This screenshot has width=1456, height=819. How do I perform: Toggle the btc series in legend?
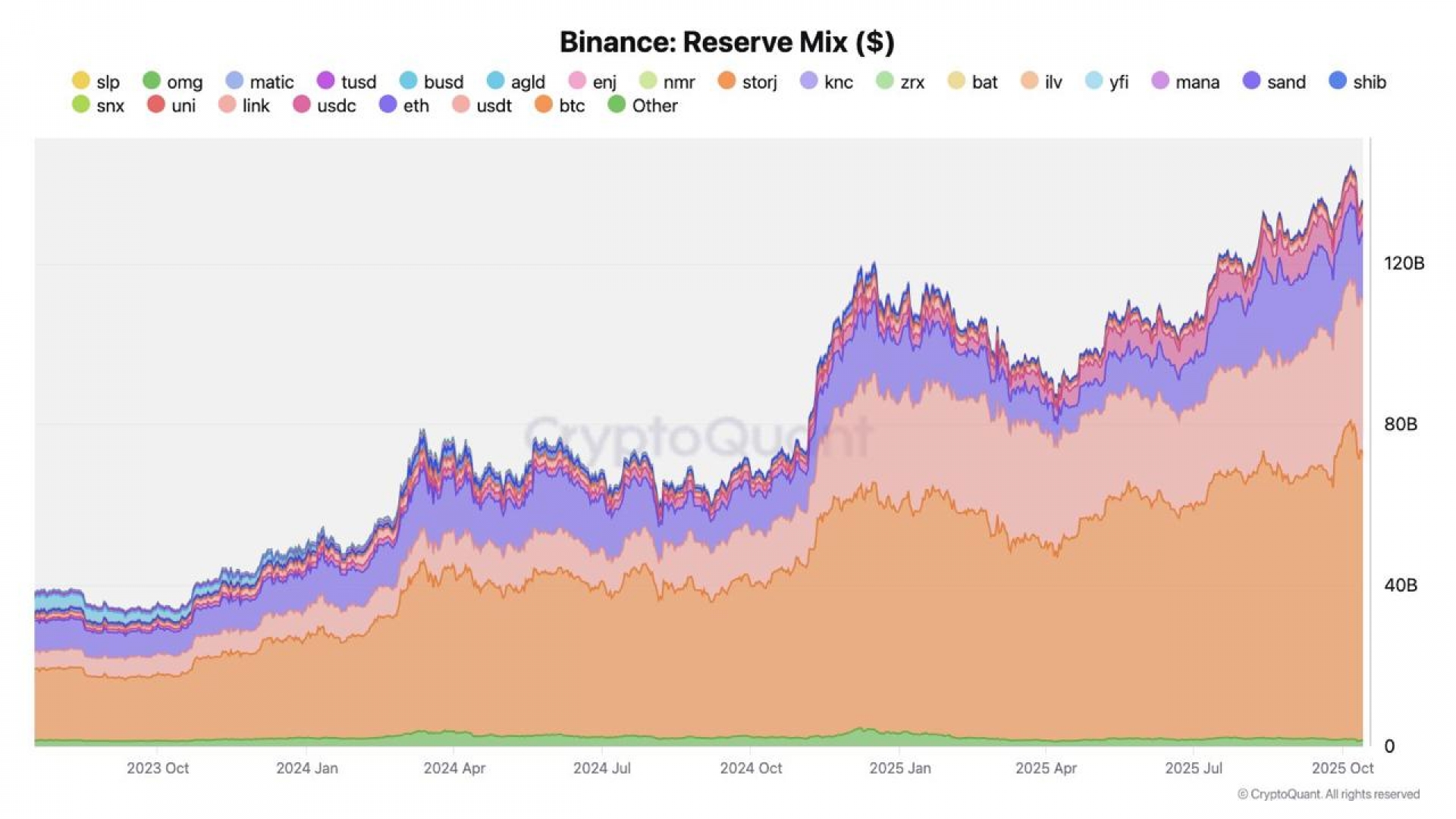[x=560, y=105]
